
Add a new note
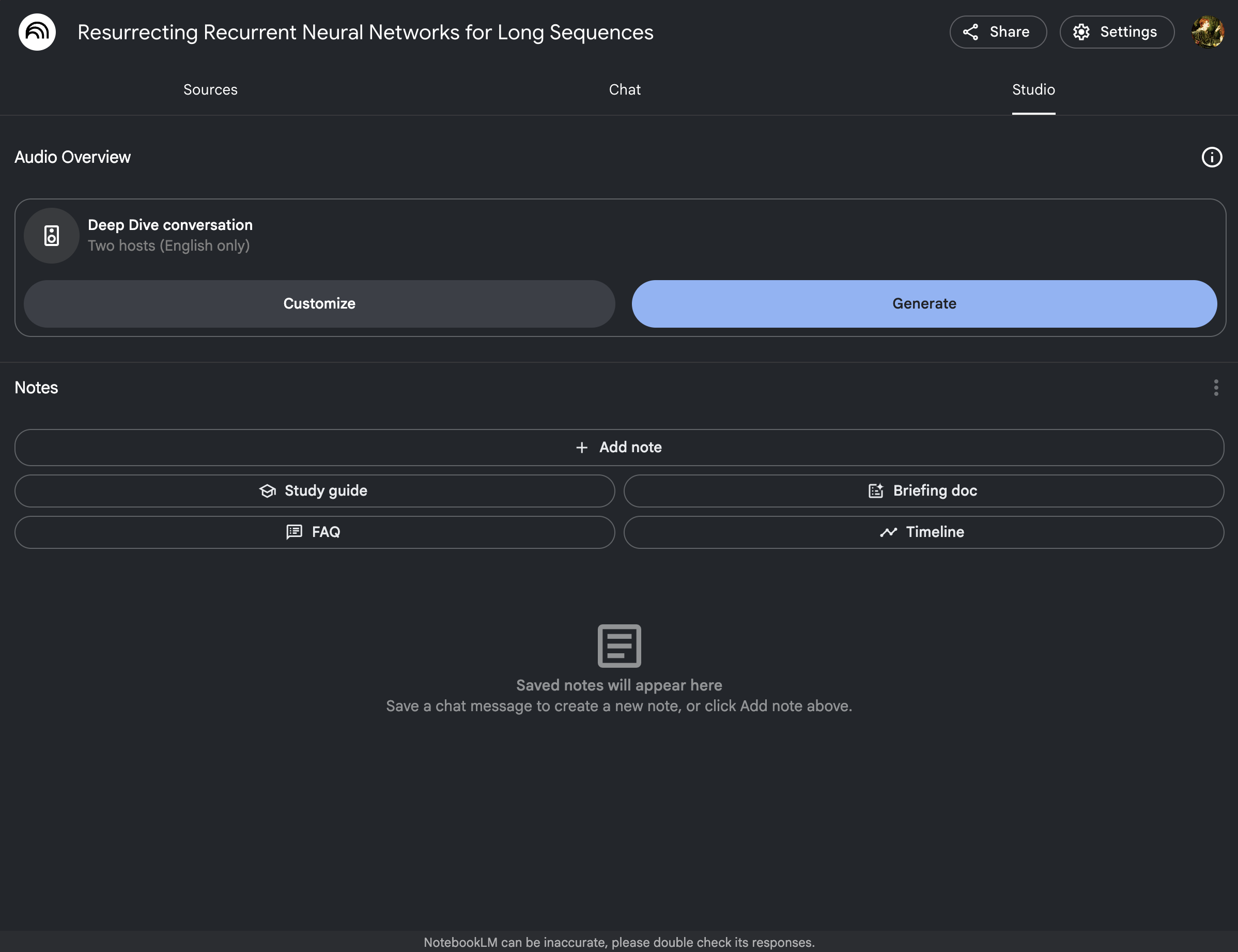coord(618,448)
